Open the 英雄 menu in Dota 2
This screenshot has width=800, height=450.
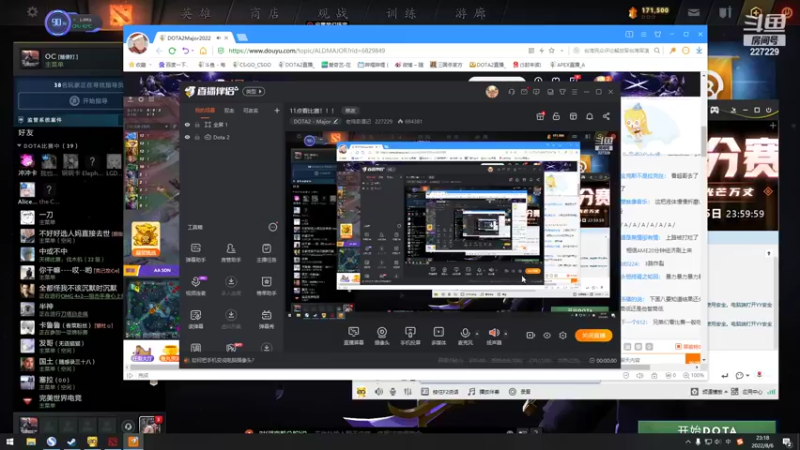[196, 13]
